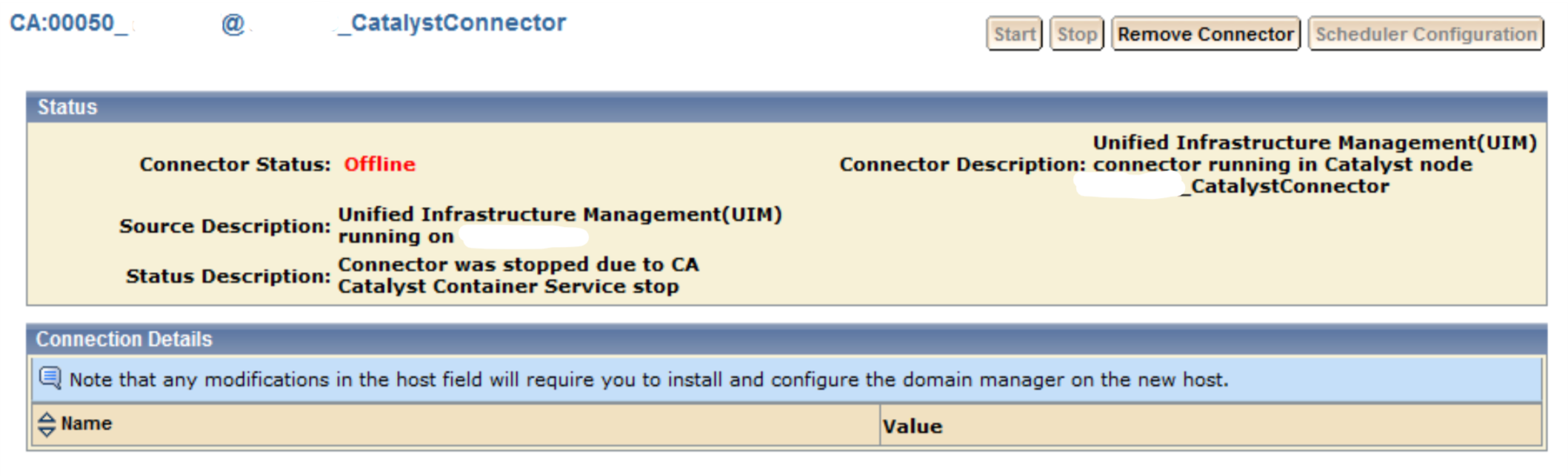Click the Source Description value text

point(560,225)
